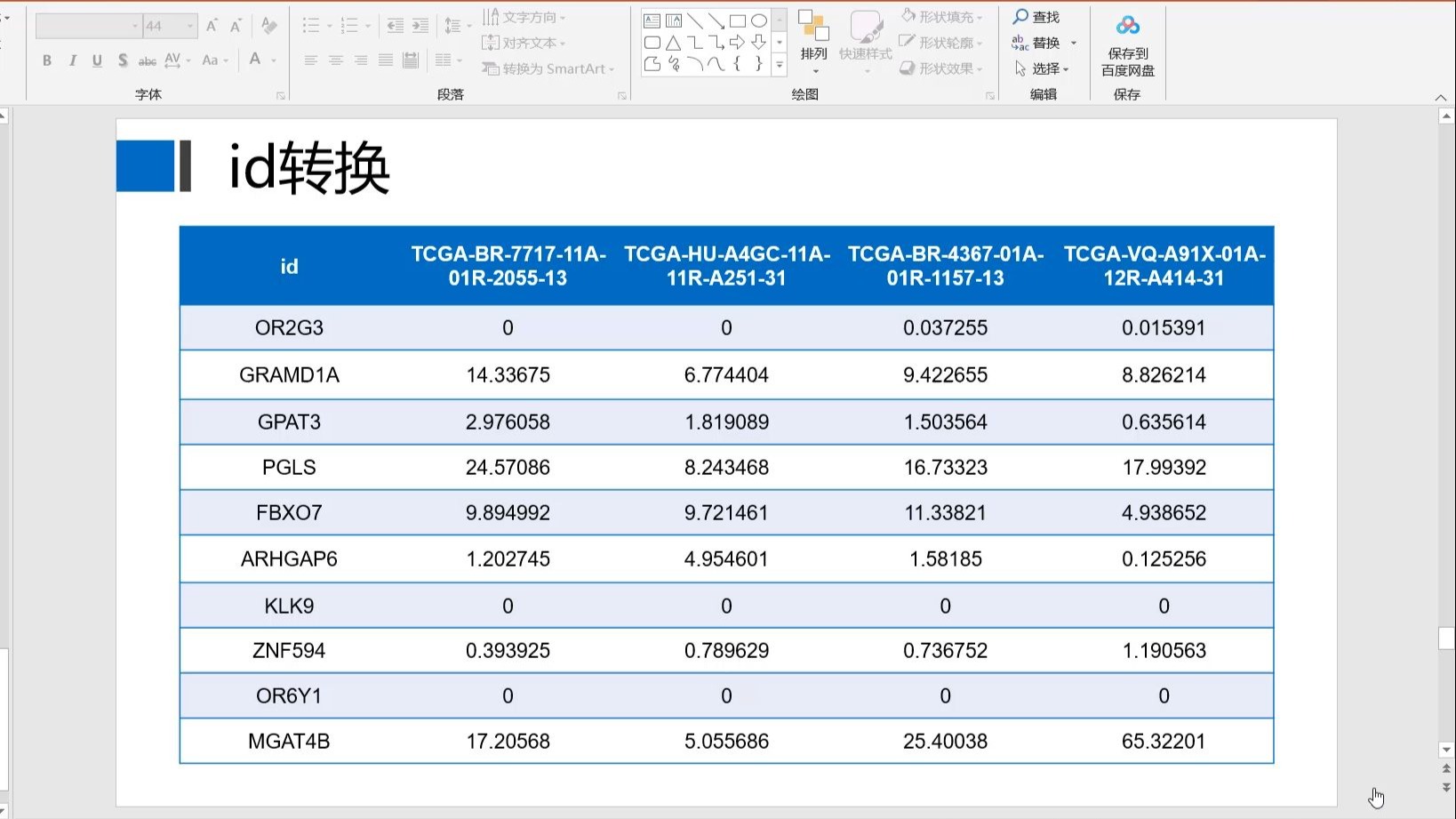Viewport: 1456px width, 819px height.
Task: Open 文字方向 text direction menu
Action: [x=524, y=17]
